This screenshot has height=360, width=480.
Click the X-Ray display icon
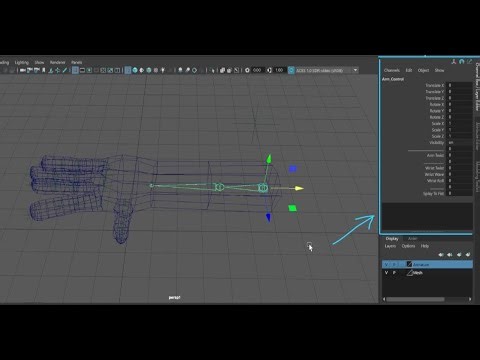pyautogui.click(x=222, y=70)
